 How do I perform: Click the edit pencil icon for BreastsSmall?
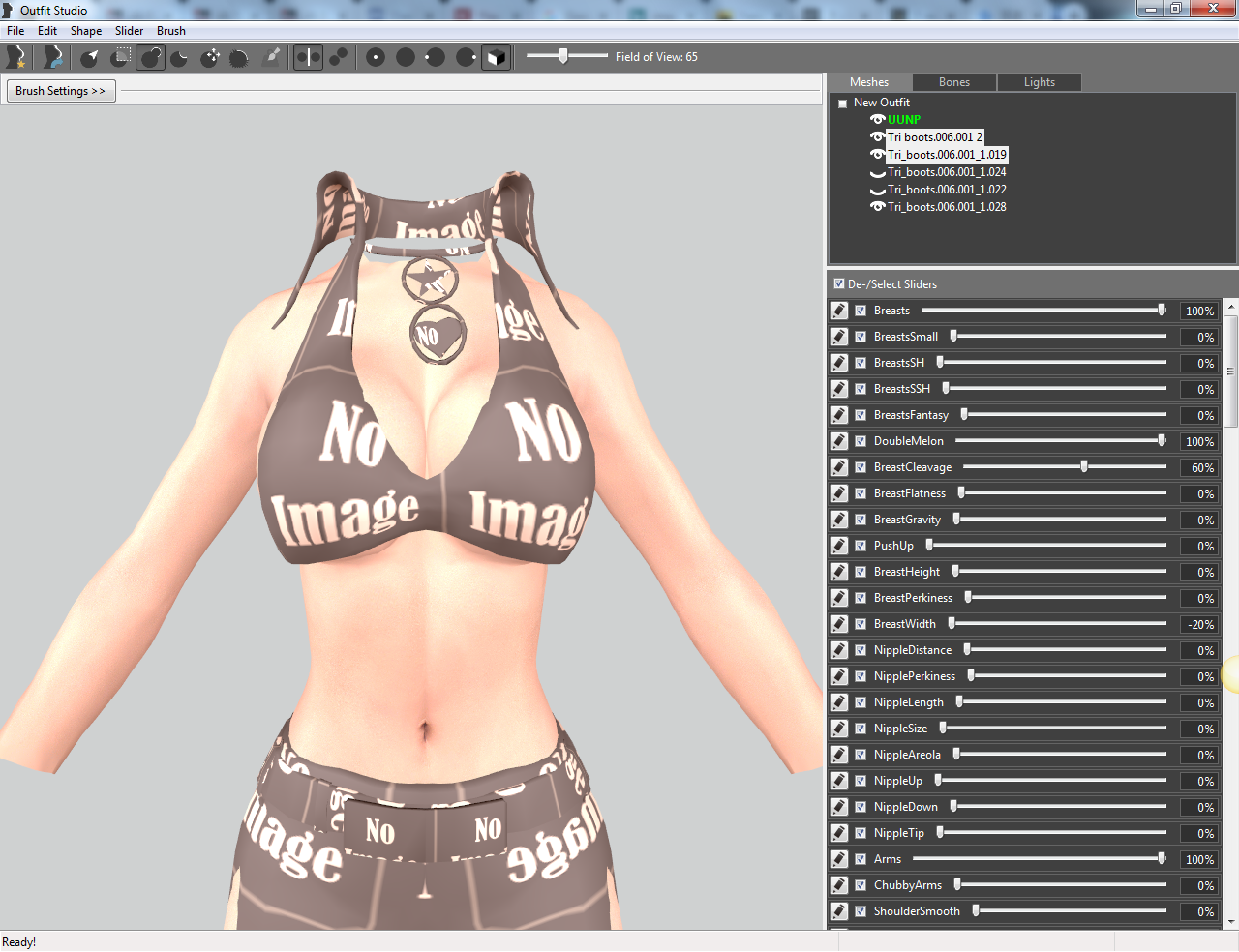click(x=839, y=337)
